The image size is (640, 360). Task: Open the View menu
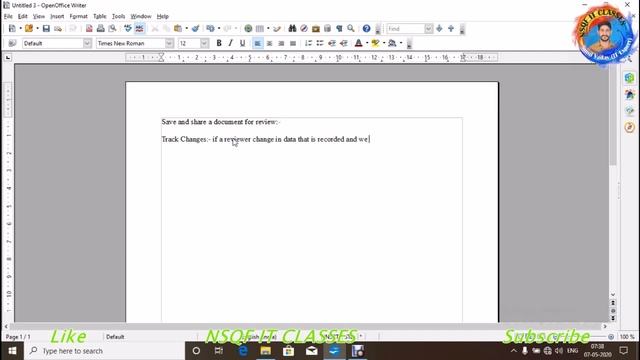39,16
